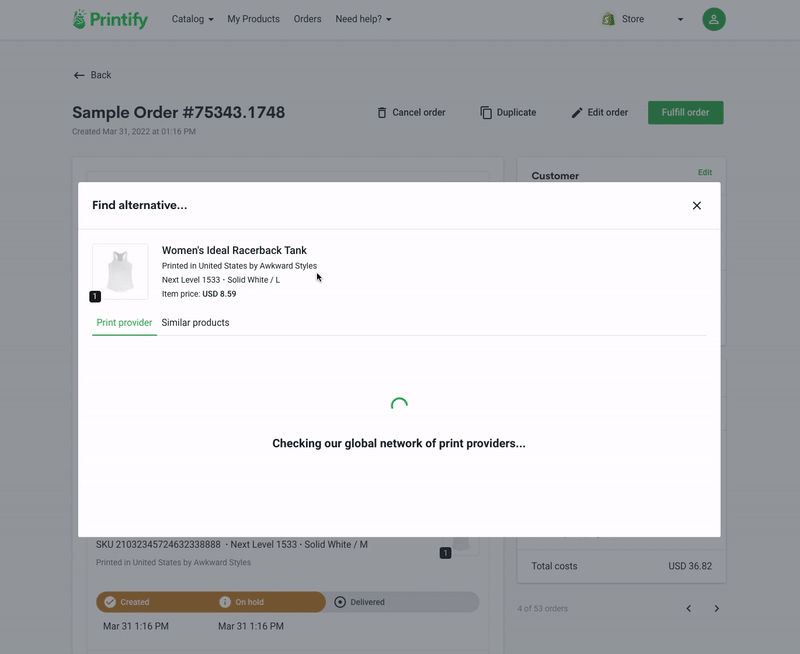Switch to the Similar products tab
This screenshot has height=654, width=800.
tap(195, 323)
